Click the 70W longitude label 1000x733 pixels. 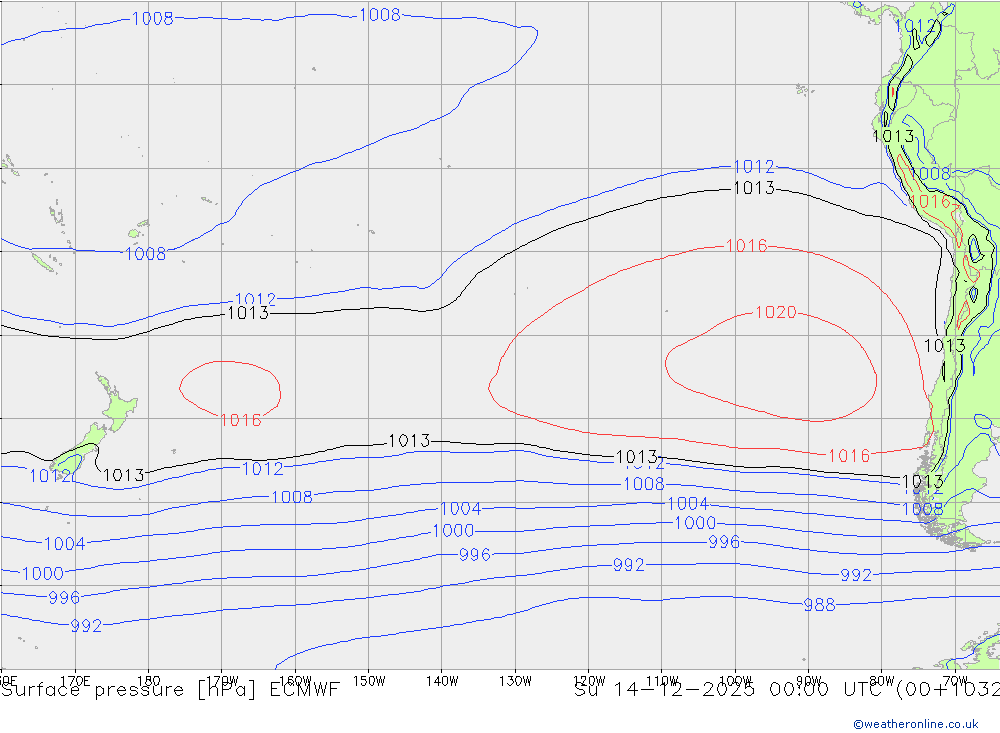(955, 681)
